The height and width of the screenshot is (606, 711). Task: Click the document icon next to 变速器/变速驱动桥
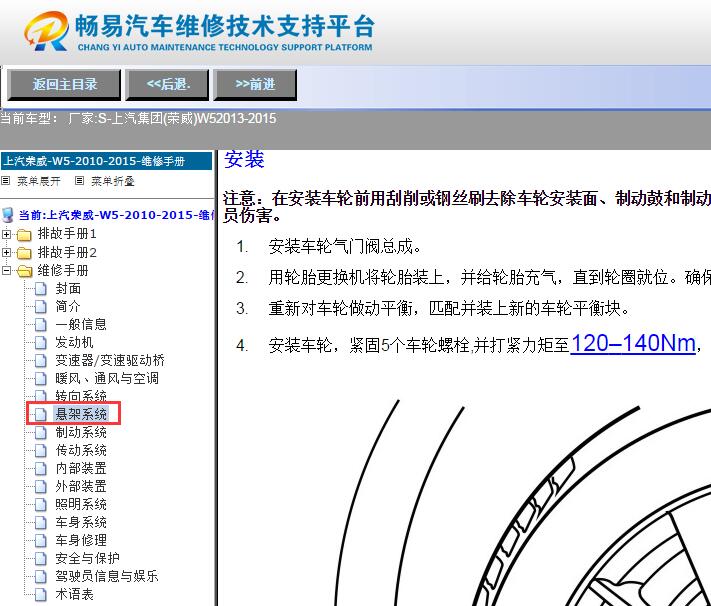tap(40, 361)
